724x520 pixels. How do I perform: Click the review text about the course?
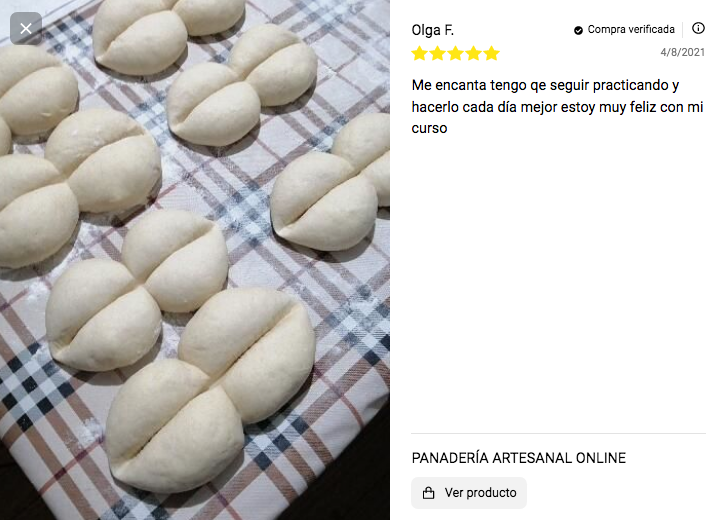[x=557, y=107]
